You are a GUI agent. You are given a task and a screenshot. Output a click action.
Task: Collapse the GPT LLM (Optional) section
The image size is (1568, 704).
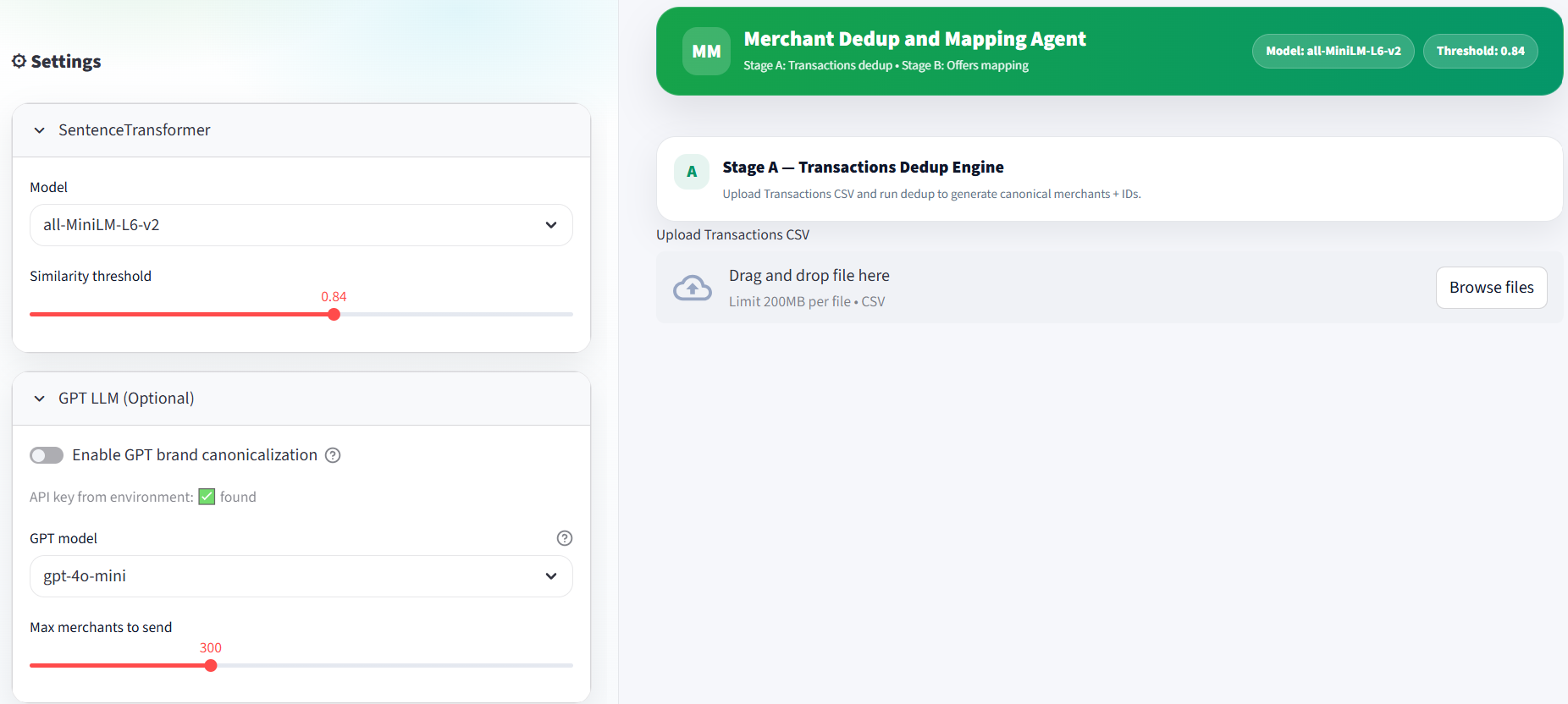click(x=40, y=399)
